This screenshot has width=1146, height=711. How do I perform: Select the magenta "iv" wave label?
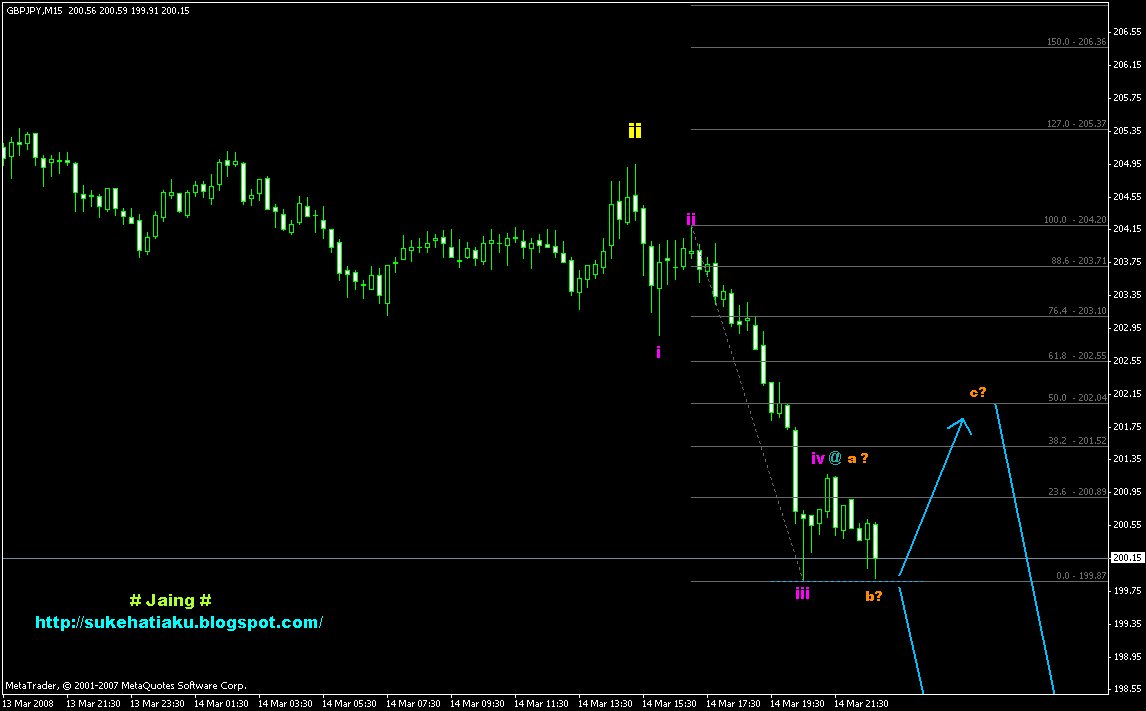(818, 458)
